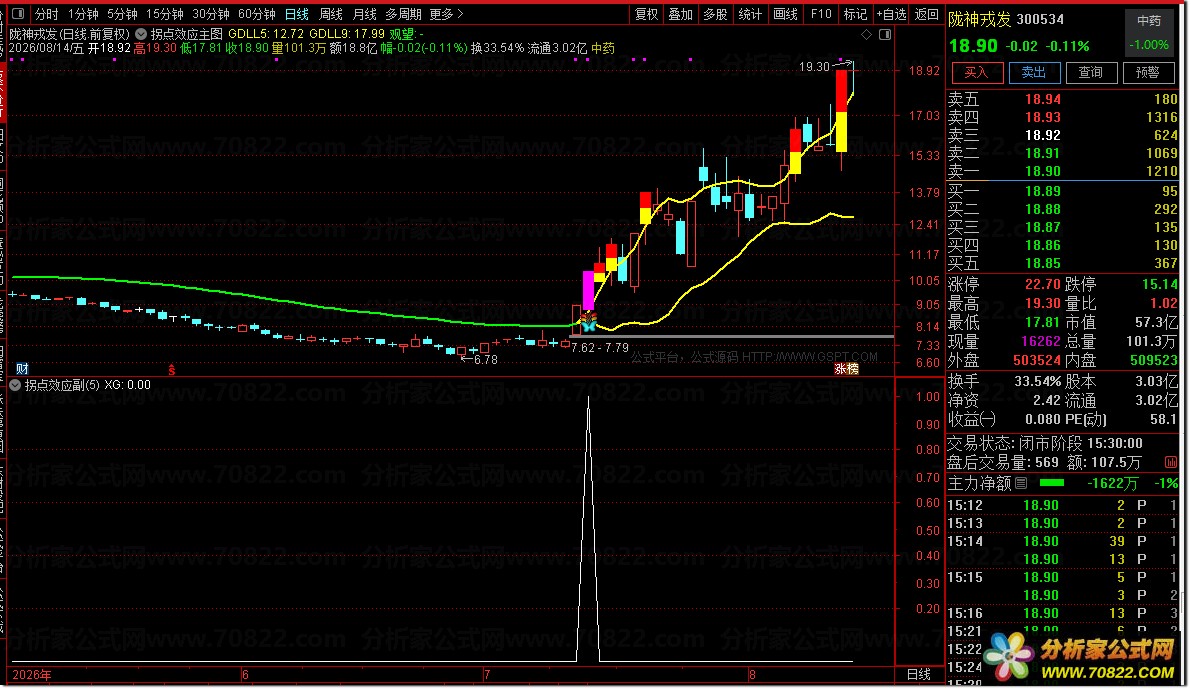Click the 日线 label at bottom right
Screen dimensions: 1191x689
(x=919, y=675)
